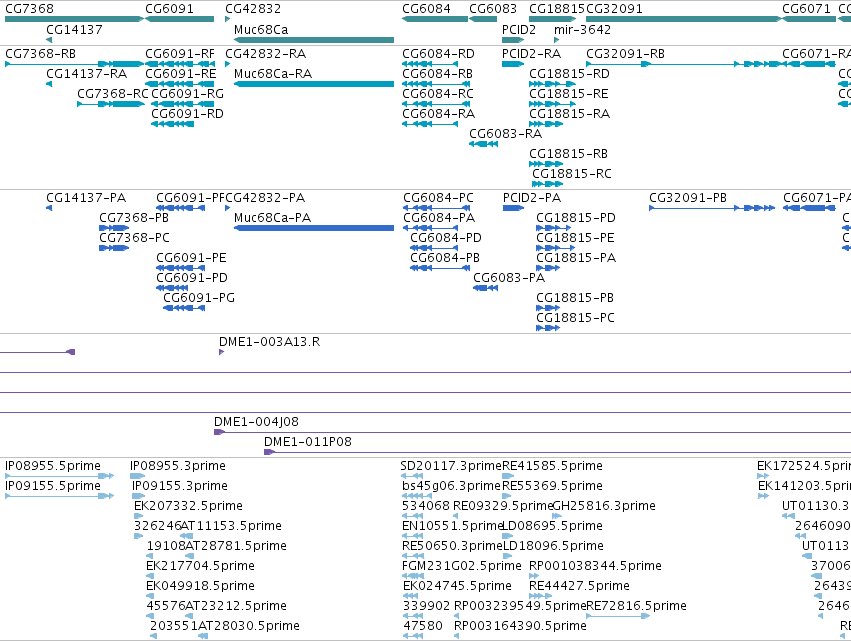
Task: Select the CG6083-PA protein label
Action: pyautogui.click(x=509, y=278)
